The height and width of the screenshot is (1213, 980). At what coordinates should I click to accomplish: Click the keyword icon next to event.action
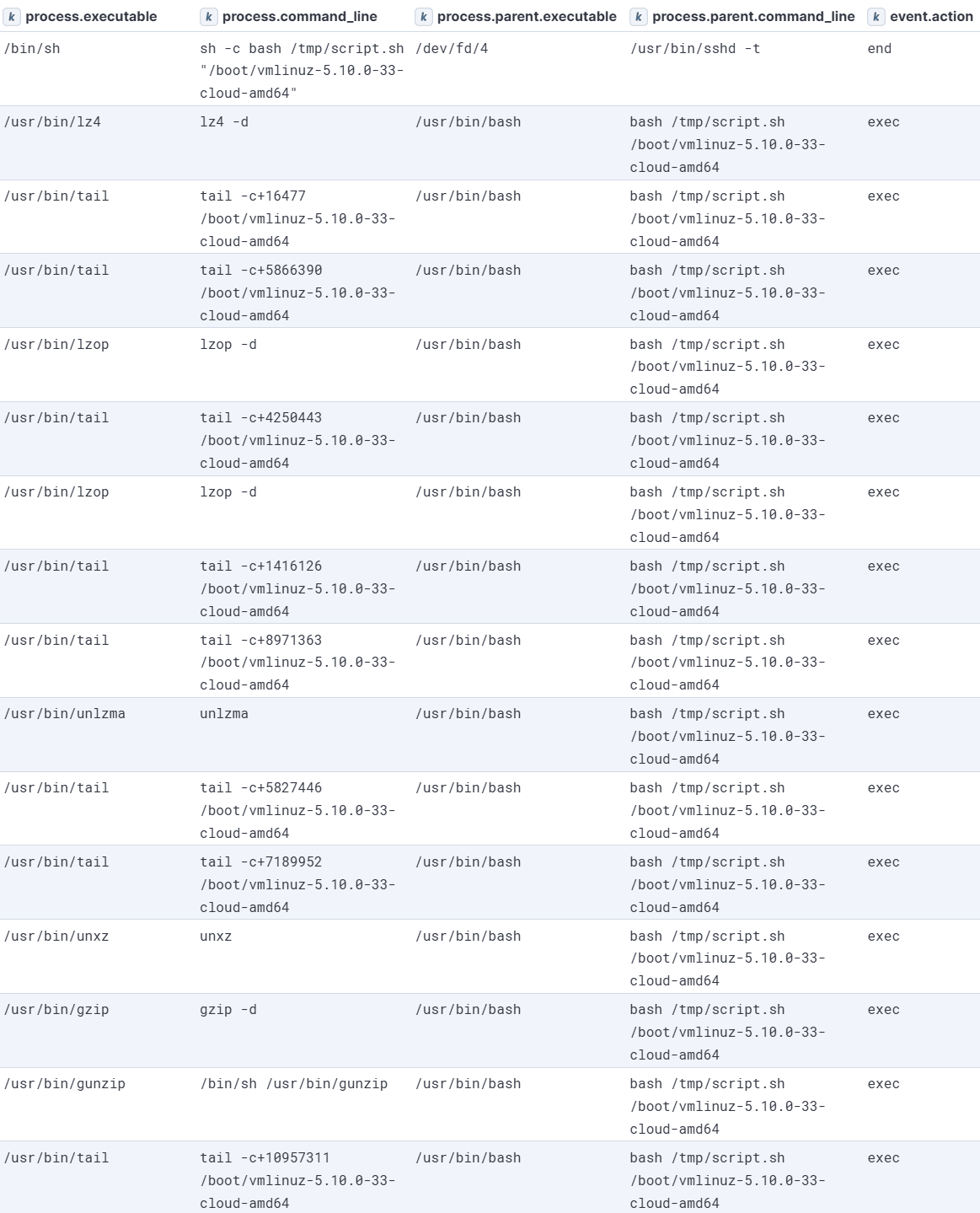pos(876,16)
